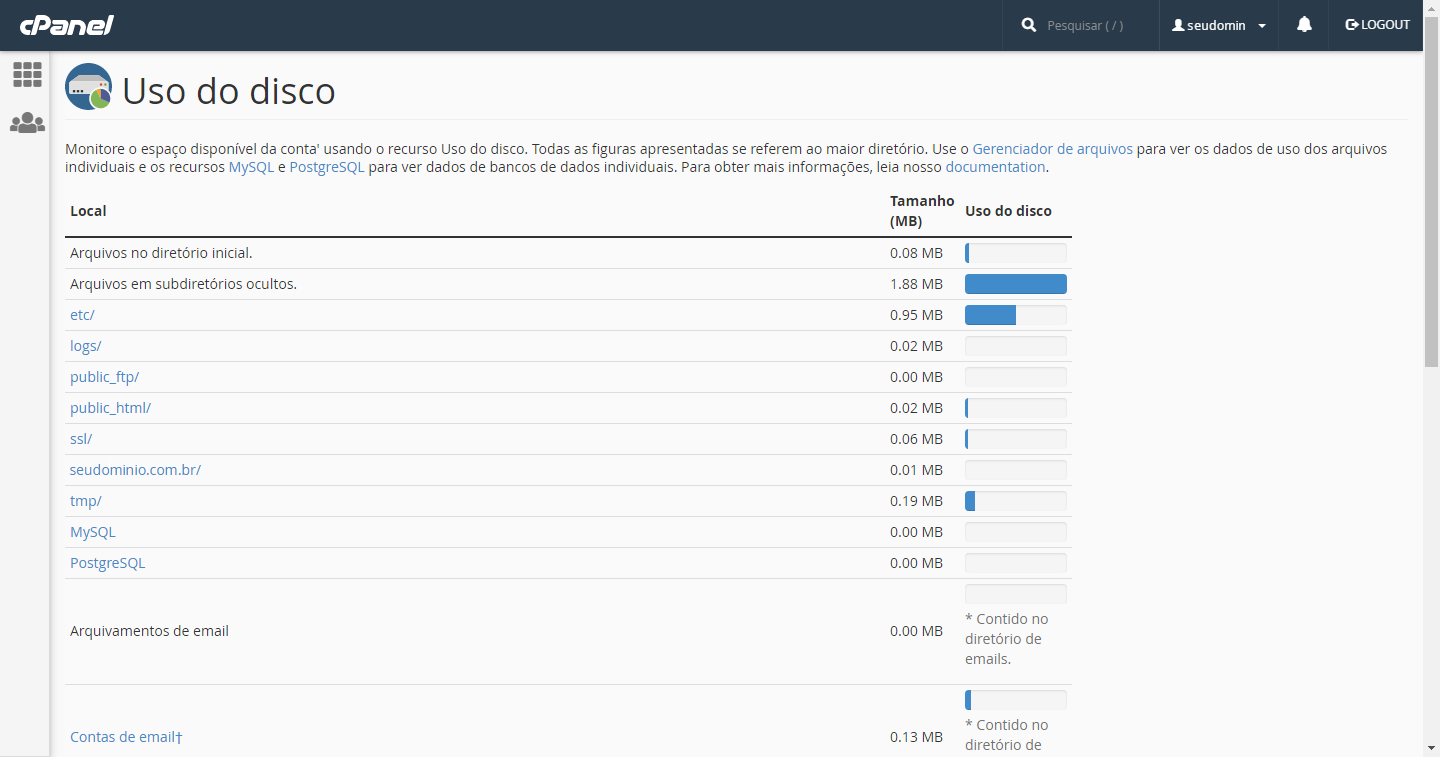Click the Local column header

[88, 211]
